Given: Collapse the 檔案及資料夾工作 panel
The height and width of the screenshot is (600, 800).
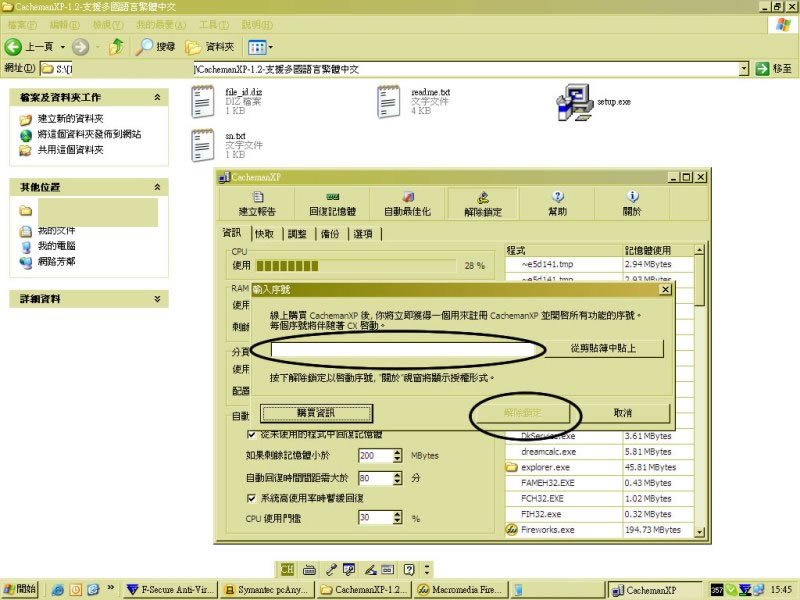Looking at the screenshot, I should coord(157,97).
